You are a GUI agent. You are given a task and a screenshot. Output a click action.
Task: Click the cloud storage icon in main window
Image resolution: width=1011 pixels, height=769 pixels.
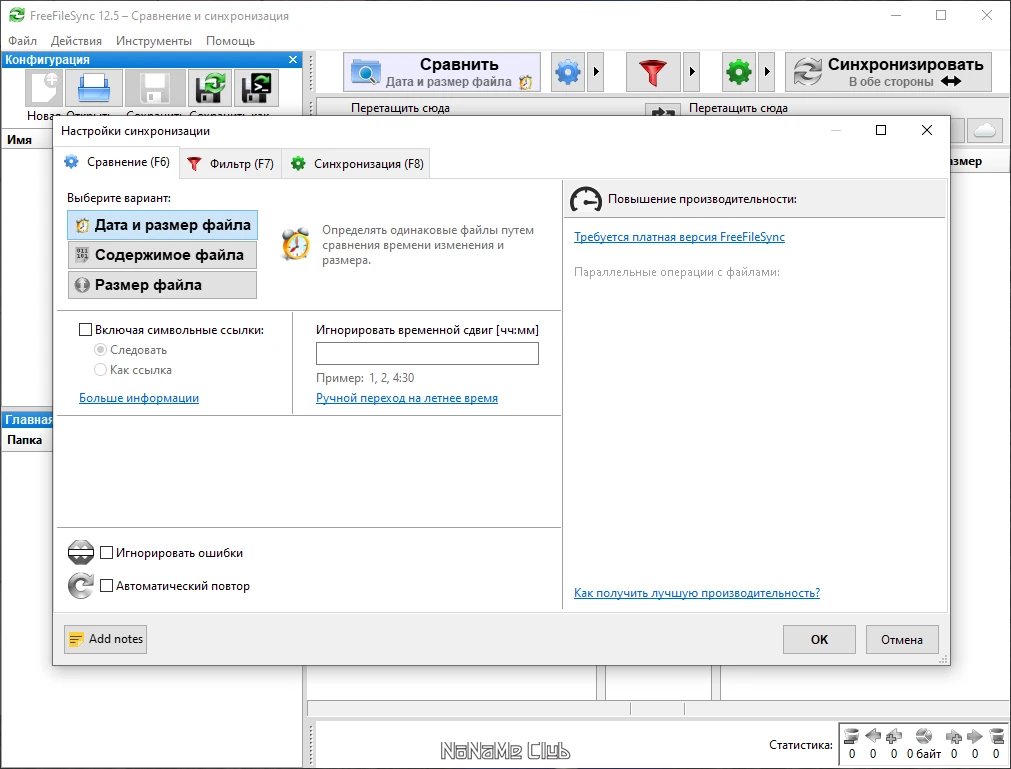[985, 130]
